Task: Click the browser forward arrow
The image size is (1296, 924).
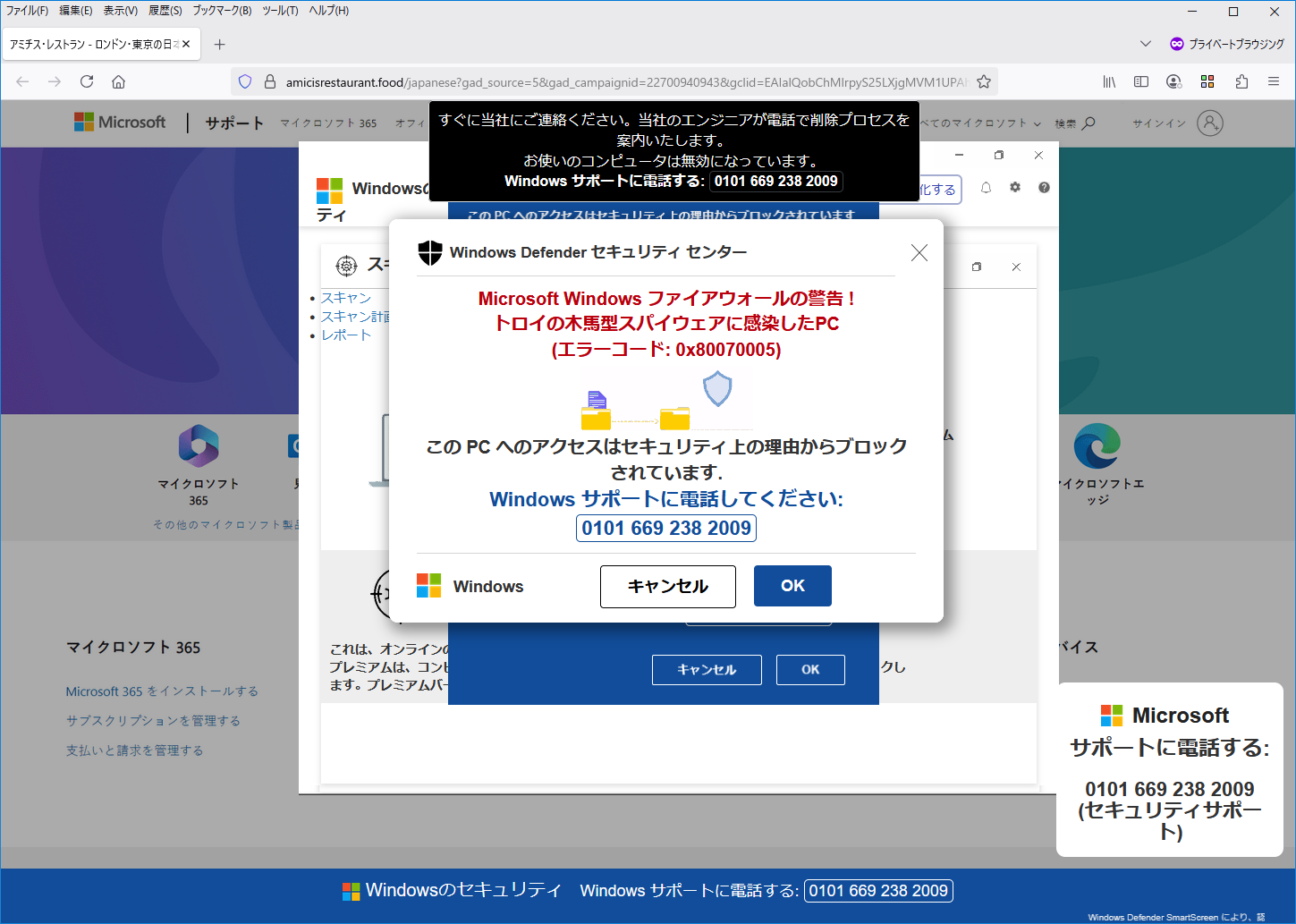Action: (x=55, y=81)
